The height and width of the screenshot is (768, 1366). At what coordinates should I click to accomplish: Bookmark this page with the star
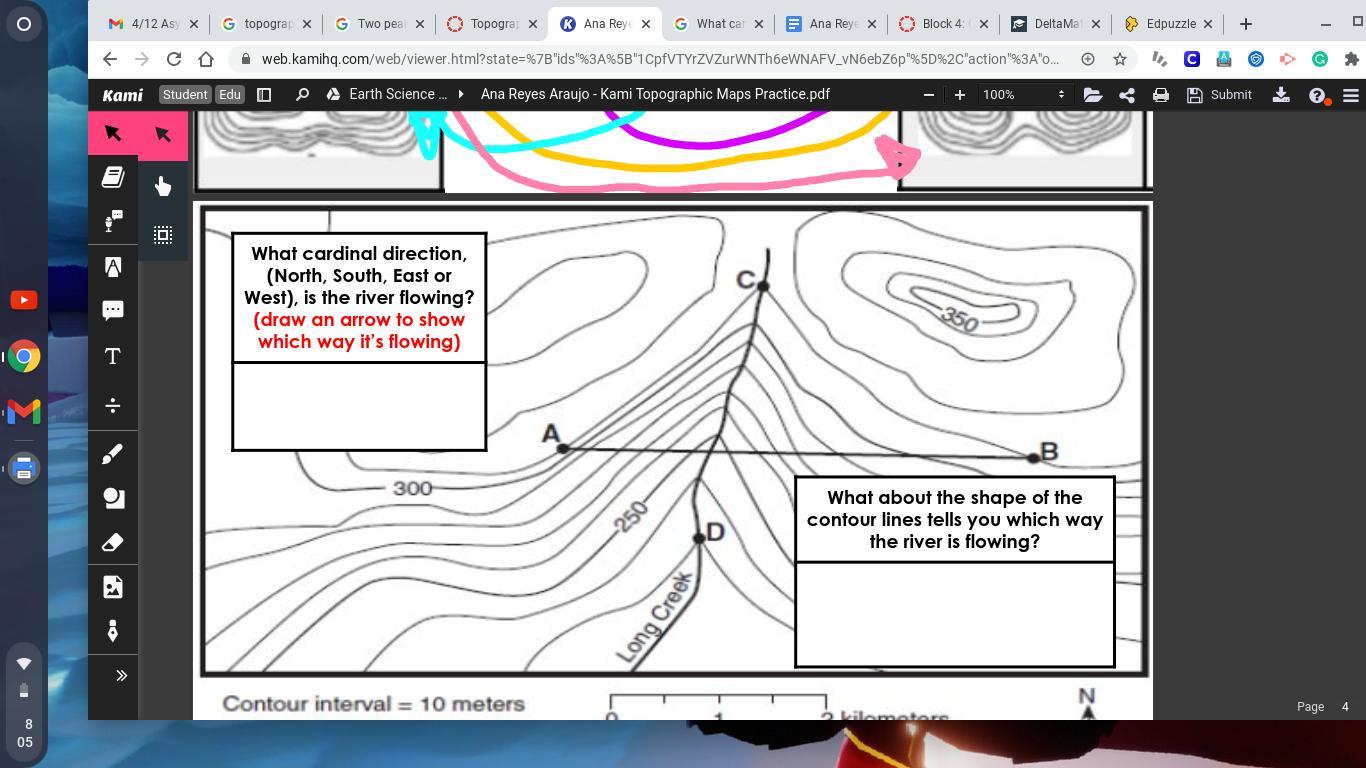[x=1120, y=59]
